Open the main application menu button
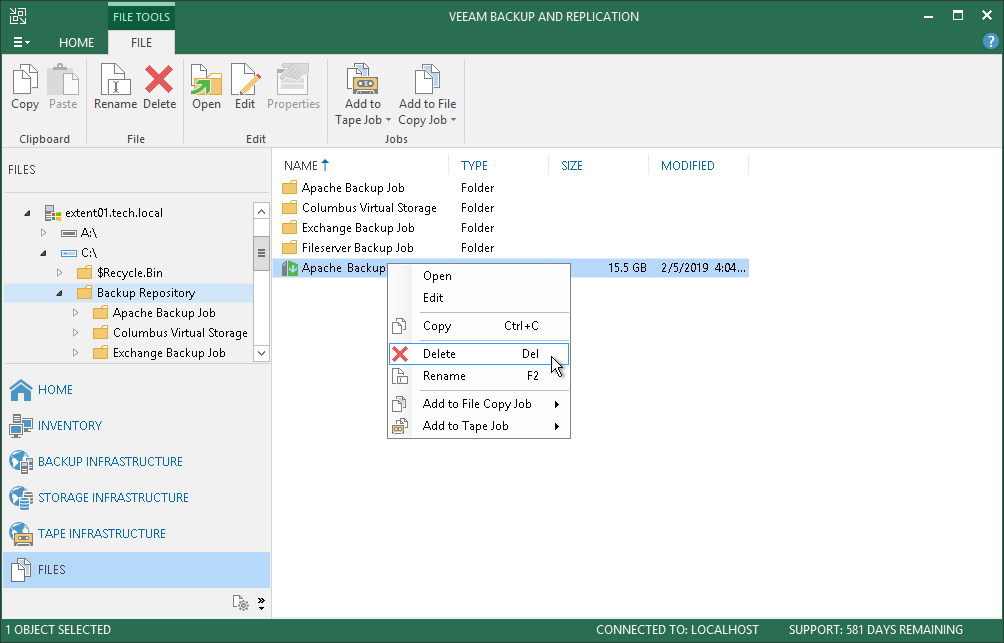Screen dimensions: 1004x643 (x=21, y=42)
